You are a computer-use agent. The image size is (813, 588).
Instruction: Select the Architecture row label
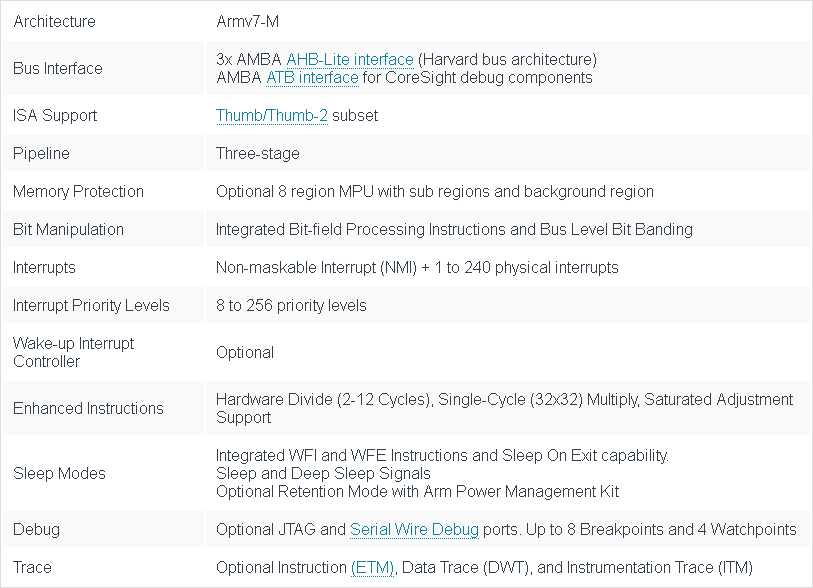tap(54, 22)
